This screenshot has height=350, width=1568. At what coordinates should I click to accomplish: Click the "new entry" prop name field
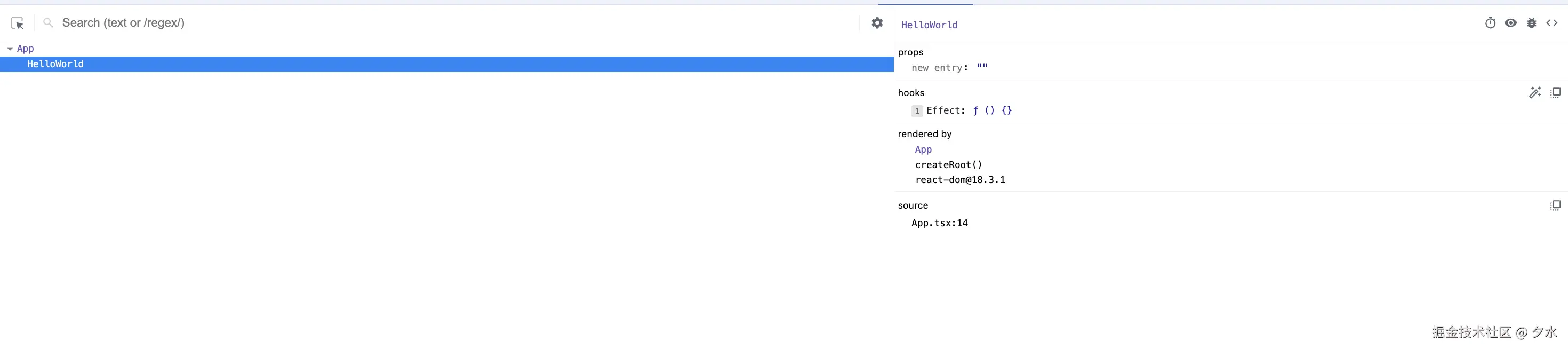[x=937, y=68]
